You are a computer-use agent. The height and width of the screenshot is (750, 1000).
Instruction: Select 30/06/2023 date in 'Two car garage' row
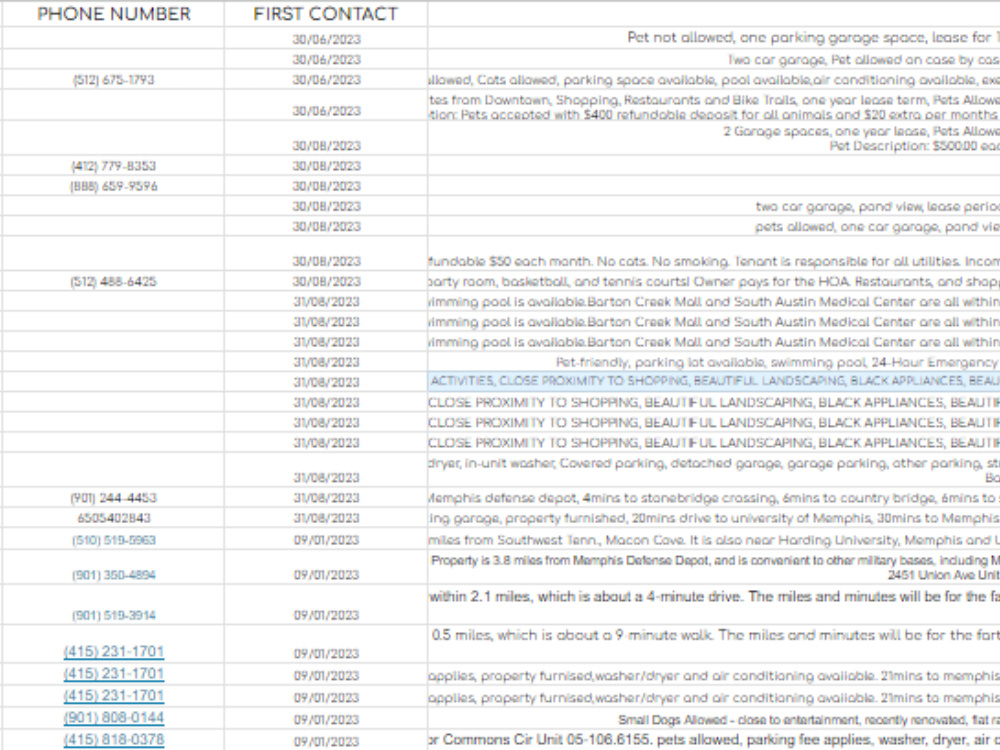(327, 59)
